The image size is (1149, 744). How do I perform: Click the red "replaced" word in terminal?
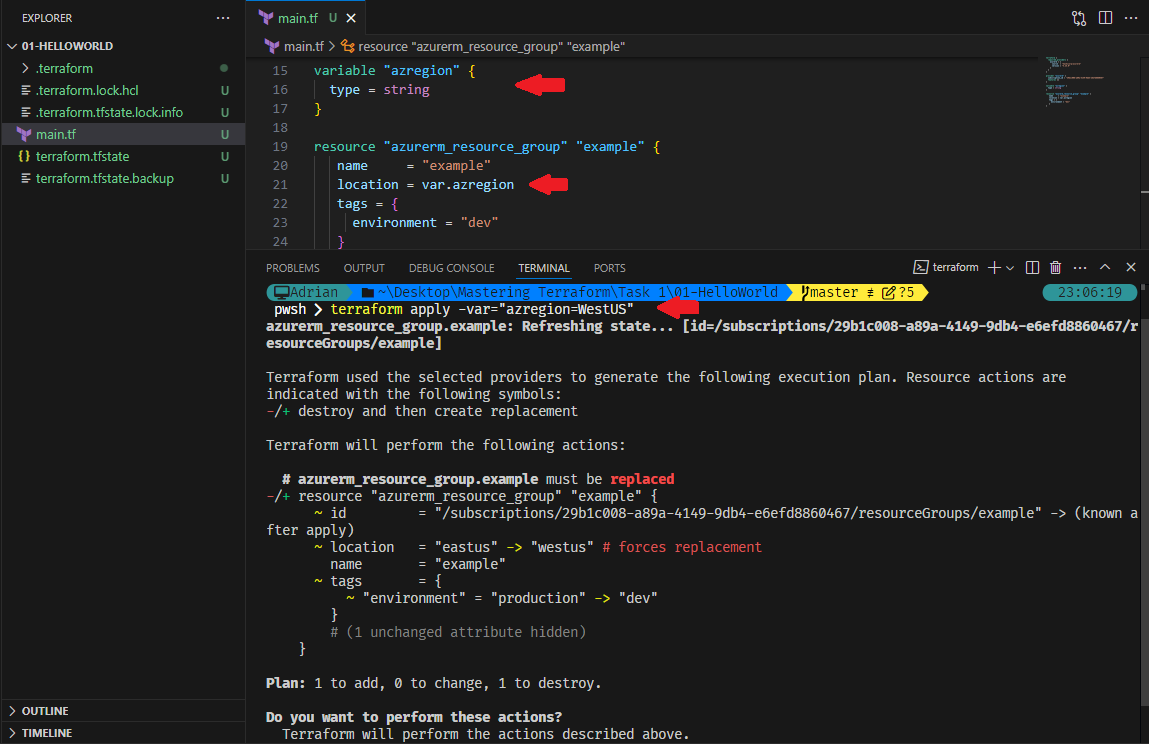coord(642,479)
